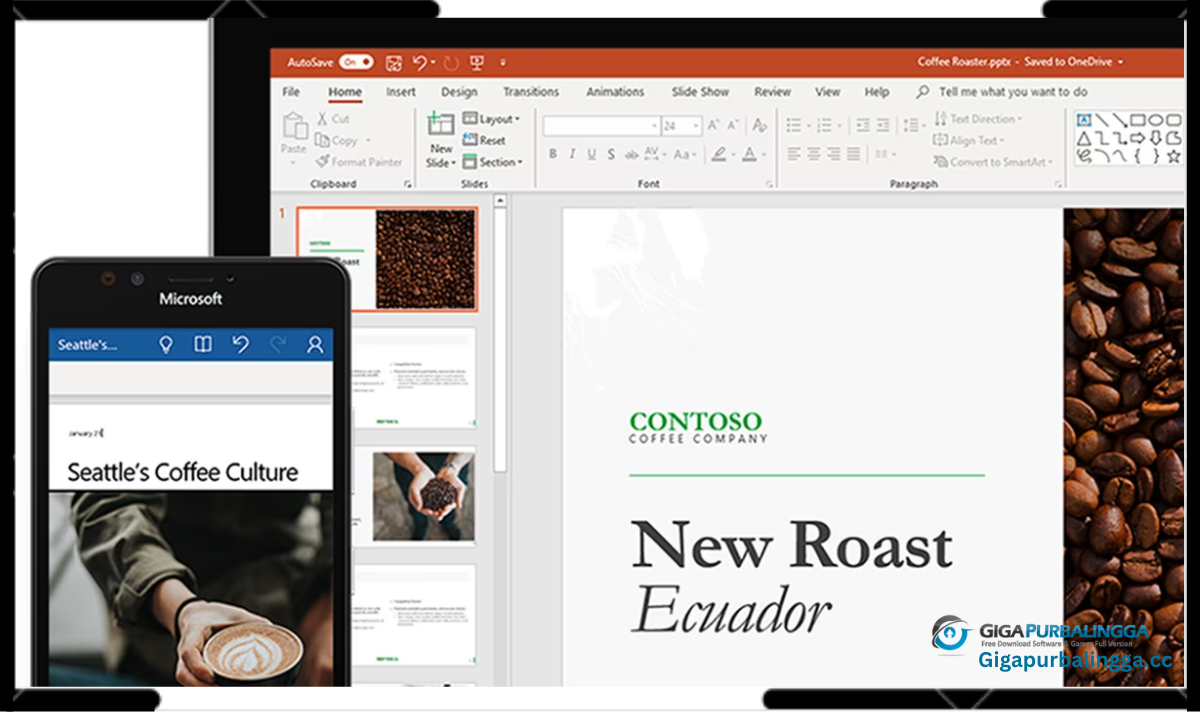Open the File tab
The width and height of the screenshot is (1200, 720).
point(291,92)
